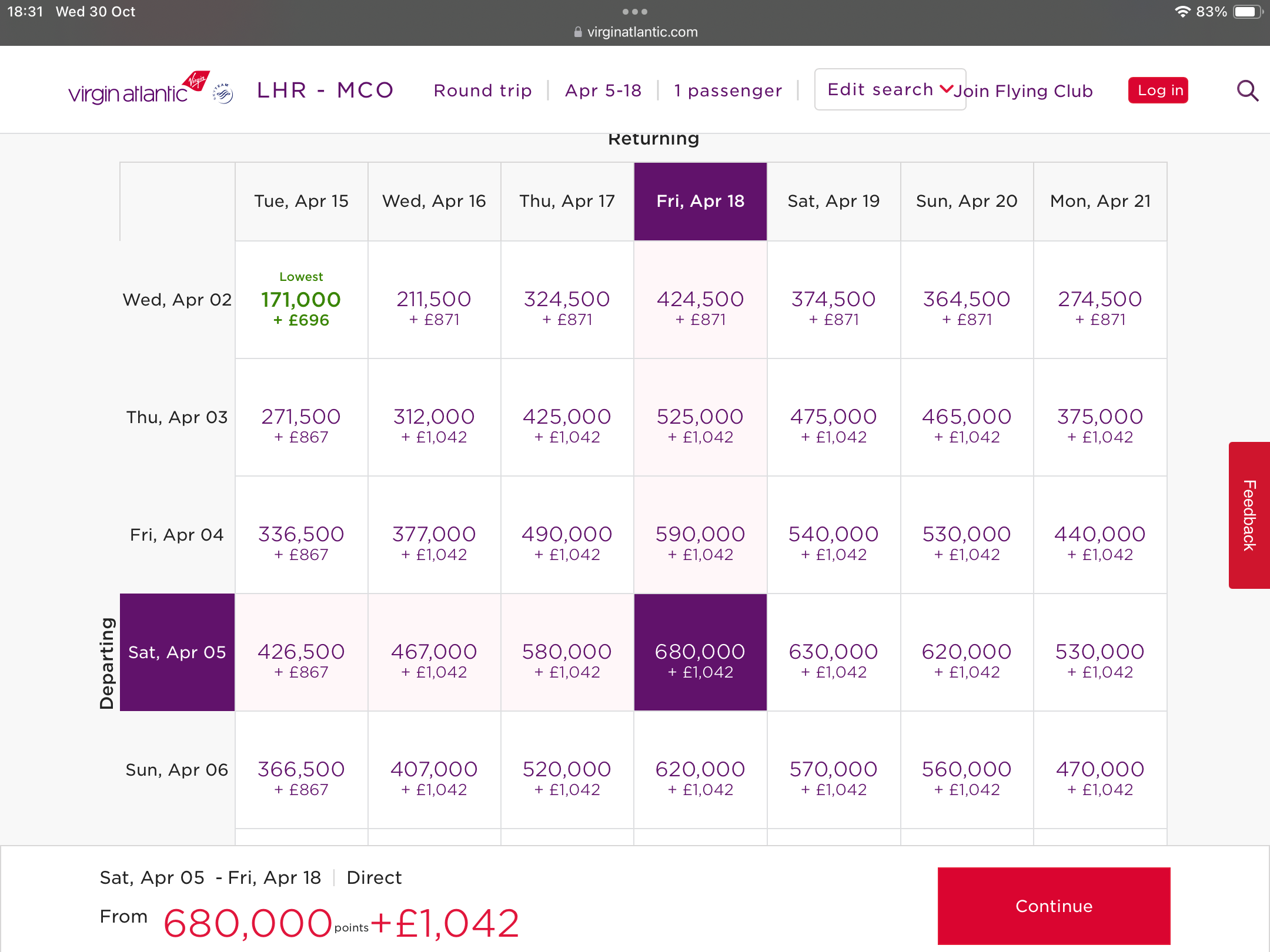Screen dimensions: 1270x952
Task: Expand the Edit search dropdown
Action: pyautogui.click(x=890, y=89)
